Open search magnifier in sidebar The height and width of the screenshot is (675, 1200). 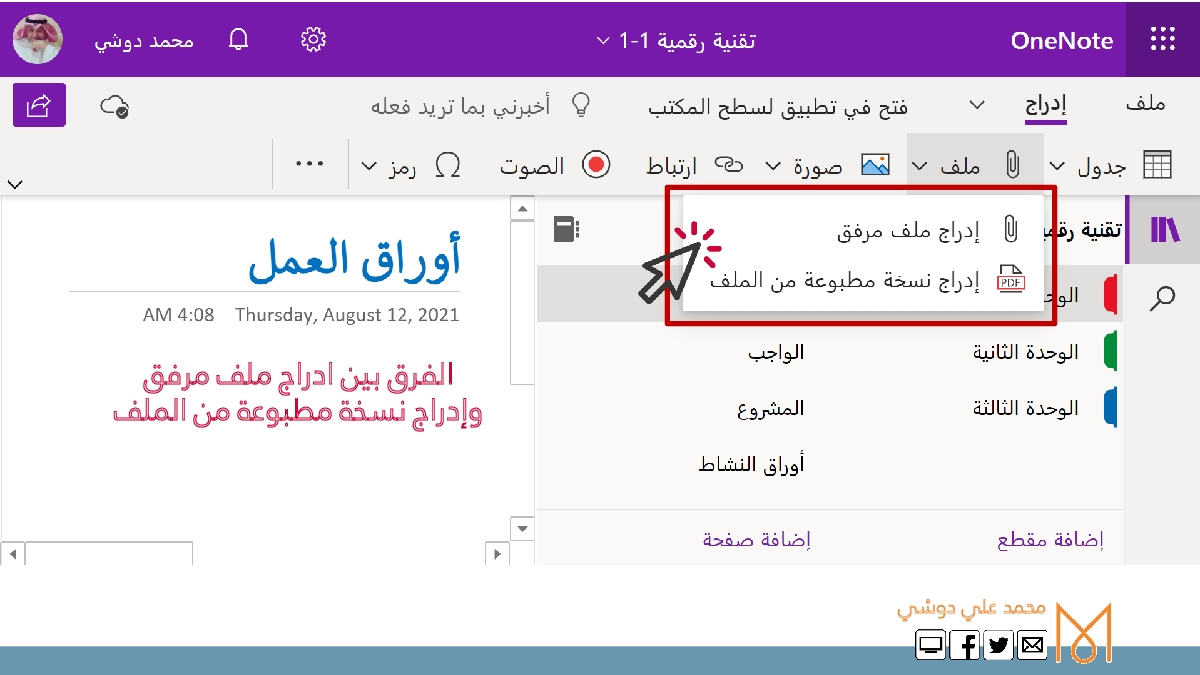point(1163,298)
